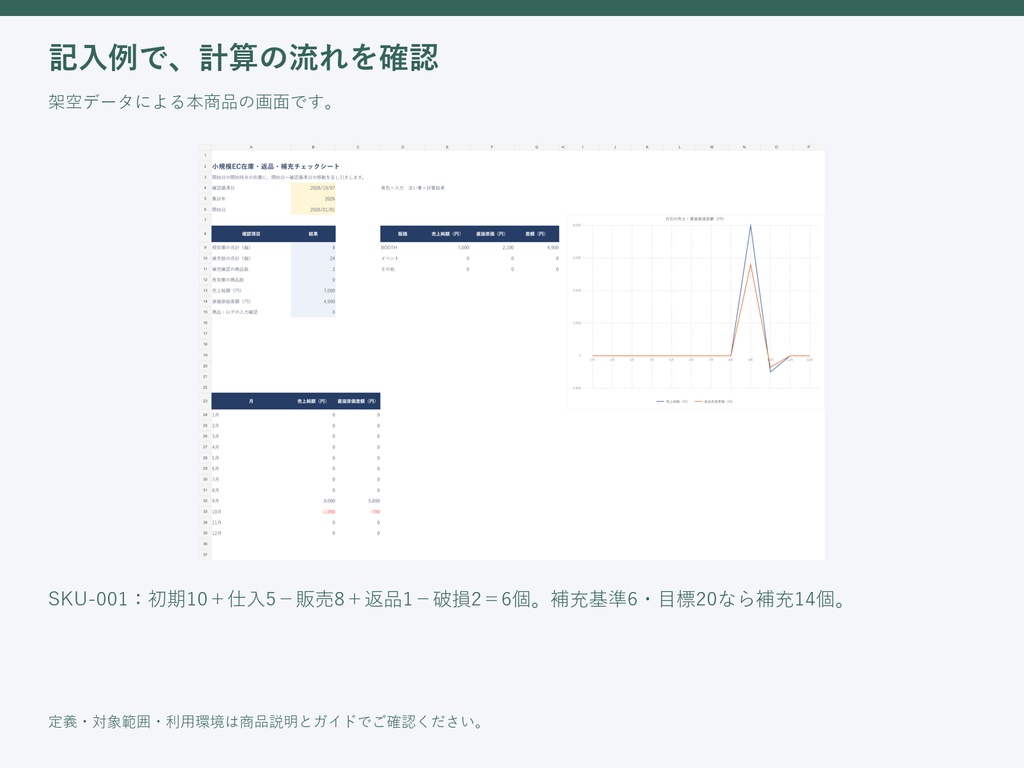Click the 結果 column header
The width and height of the screenshot is (1024, 768).
(x=313, y=234)
